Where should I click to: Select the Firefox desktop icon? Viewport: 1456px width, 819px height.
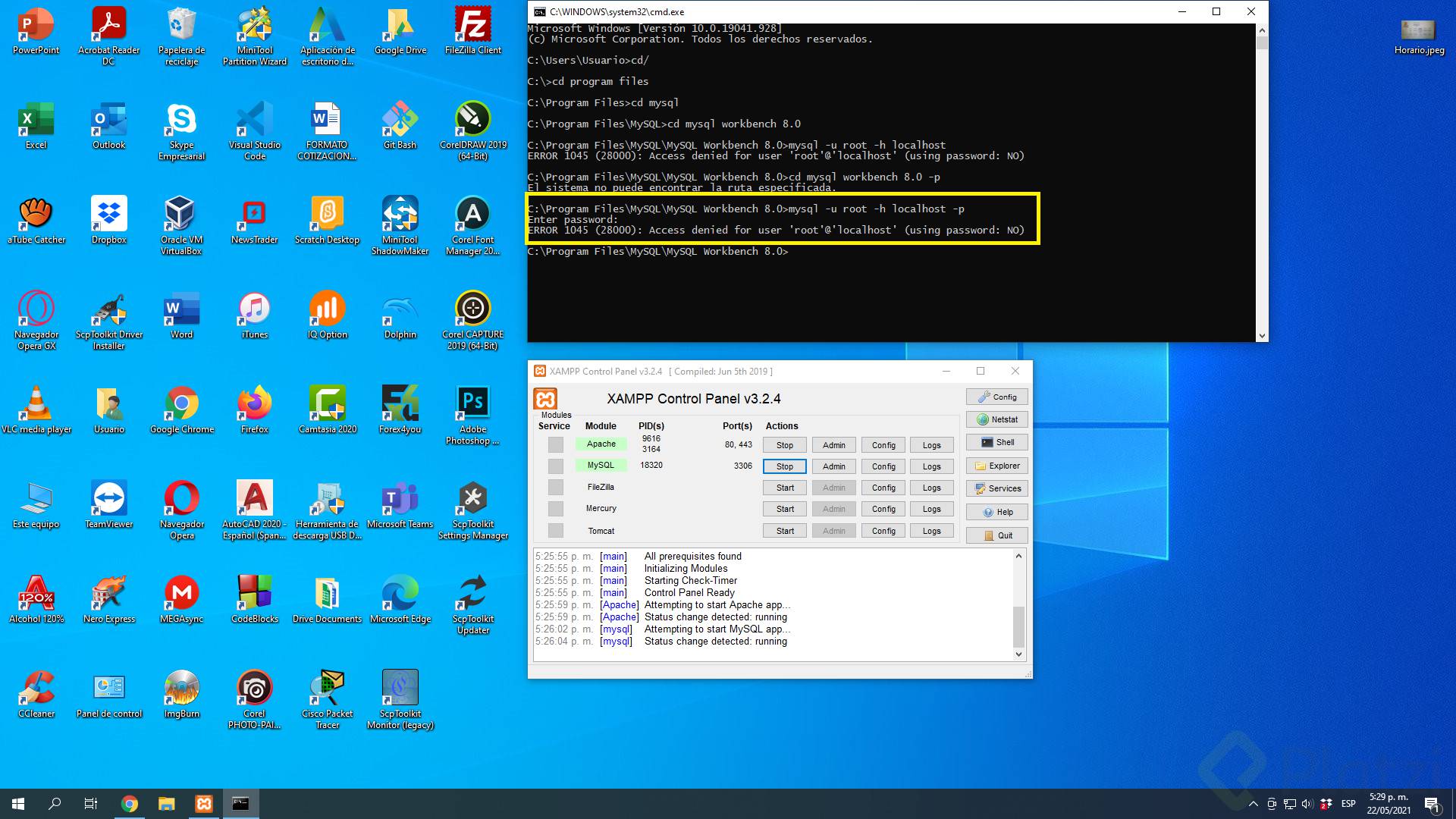click(254, 411)
